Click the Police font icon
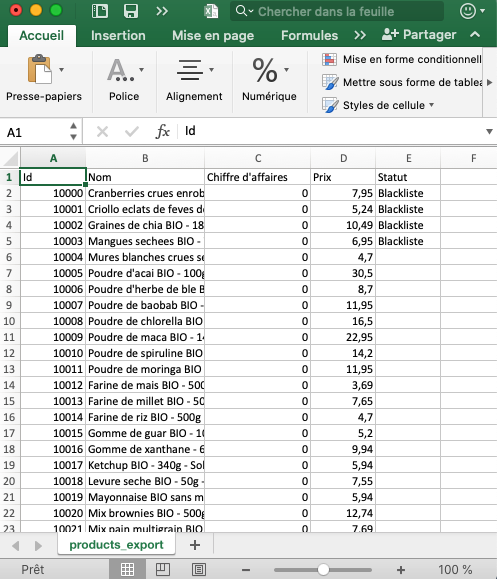 (121, 69)
